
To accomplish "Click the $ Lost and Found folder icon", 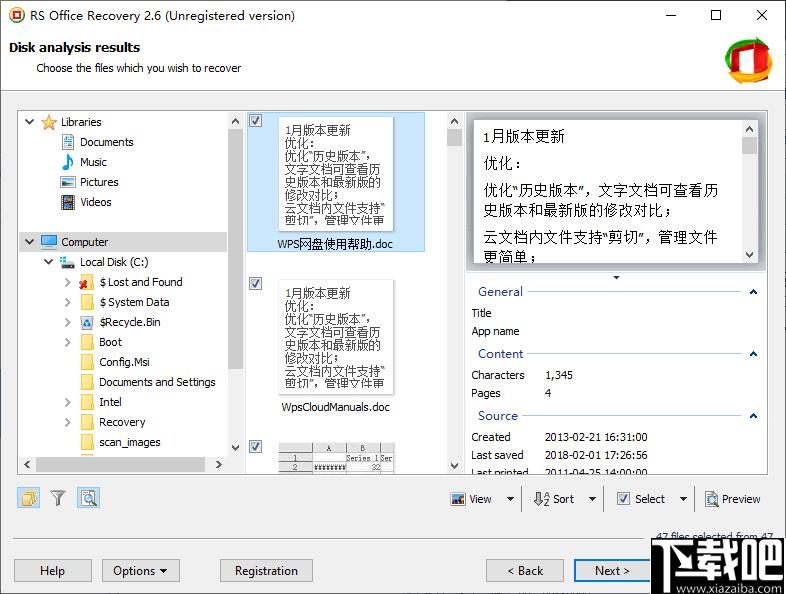I will coord(87,282).
